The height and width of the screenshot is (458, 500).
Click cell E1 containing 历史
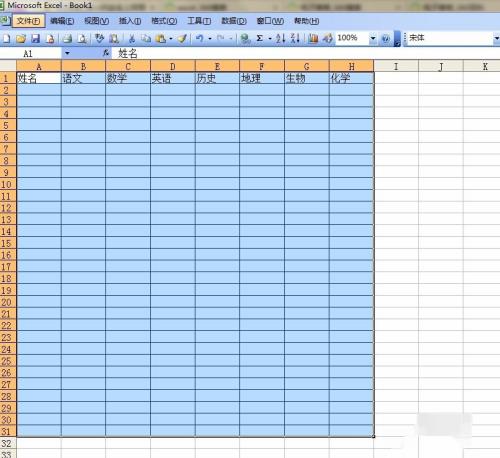click(217, 78)
